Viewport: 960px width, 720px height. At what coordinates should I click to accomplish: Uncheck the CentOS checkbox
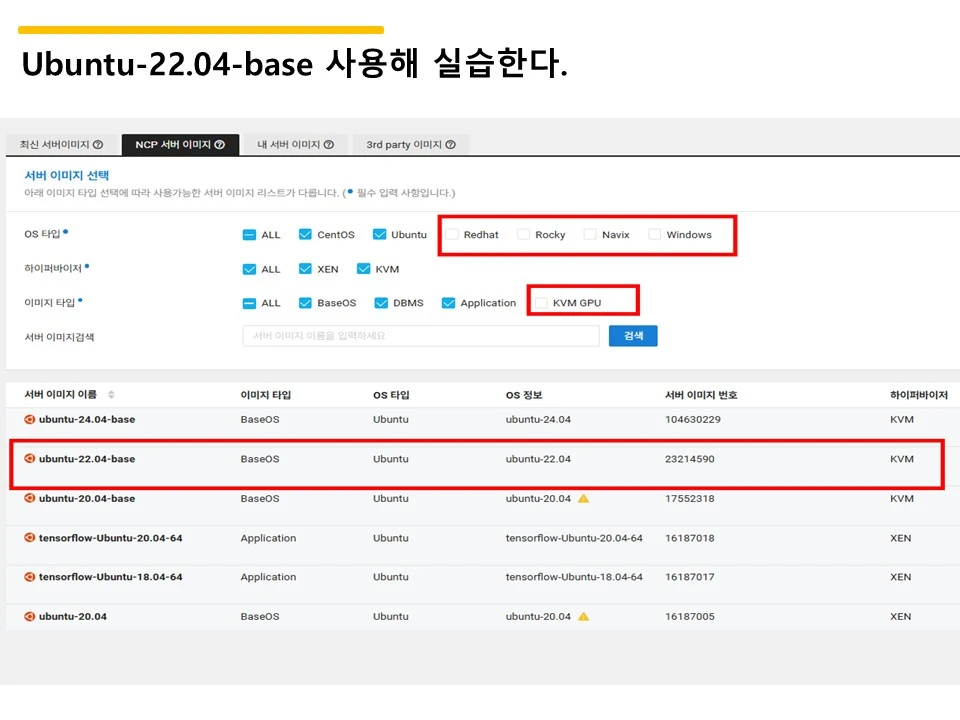point(305,234)
